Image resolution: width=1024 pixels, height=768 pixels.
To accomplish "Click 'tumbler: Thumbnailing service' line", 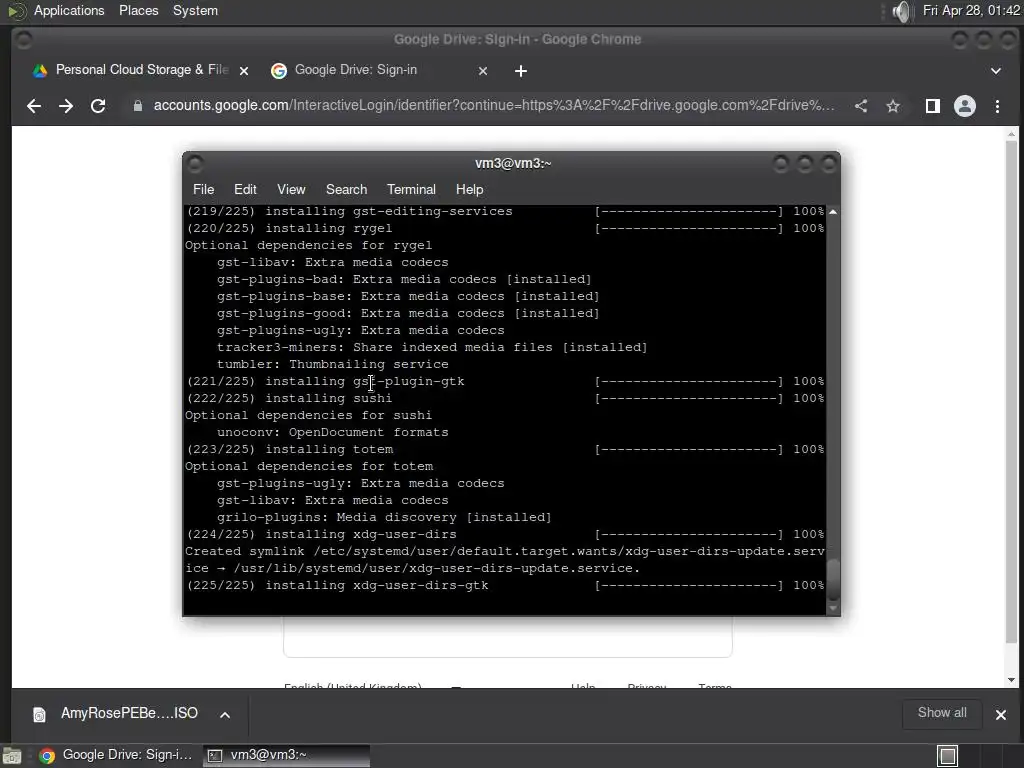I will pyautogui.click(x=332, y=364).
